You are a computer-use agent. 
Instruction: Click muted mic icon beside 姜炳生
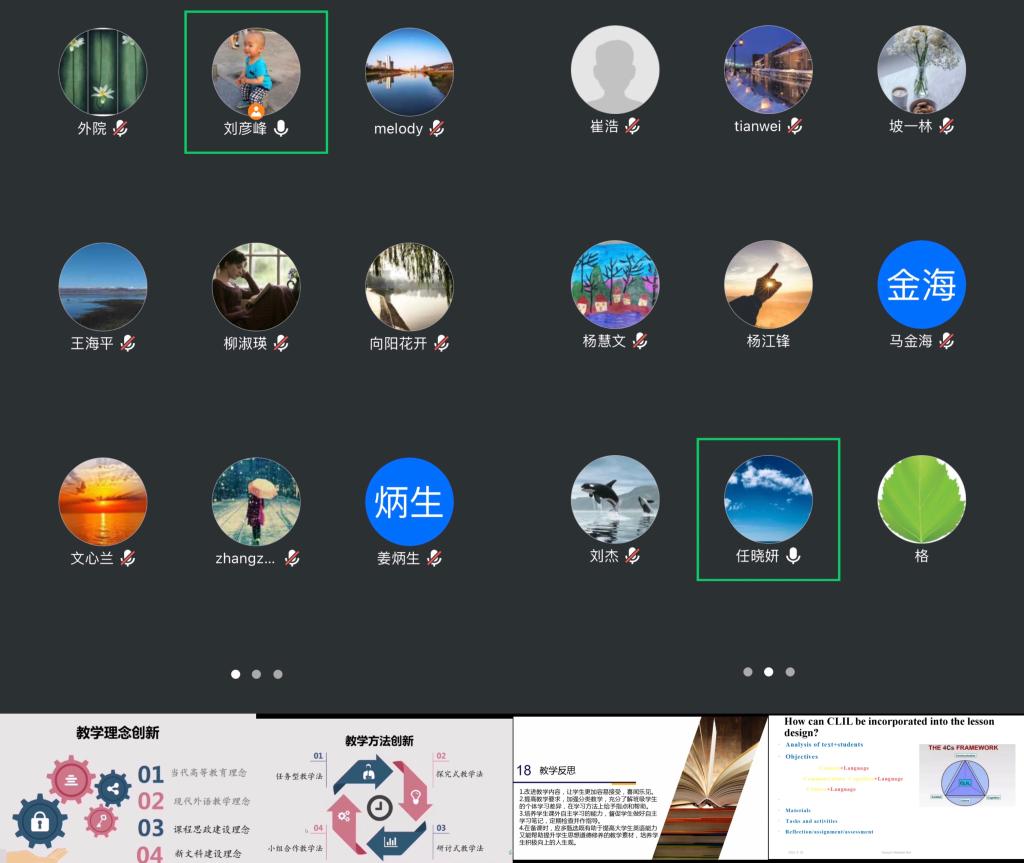(x=434, y=558)
